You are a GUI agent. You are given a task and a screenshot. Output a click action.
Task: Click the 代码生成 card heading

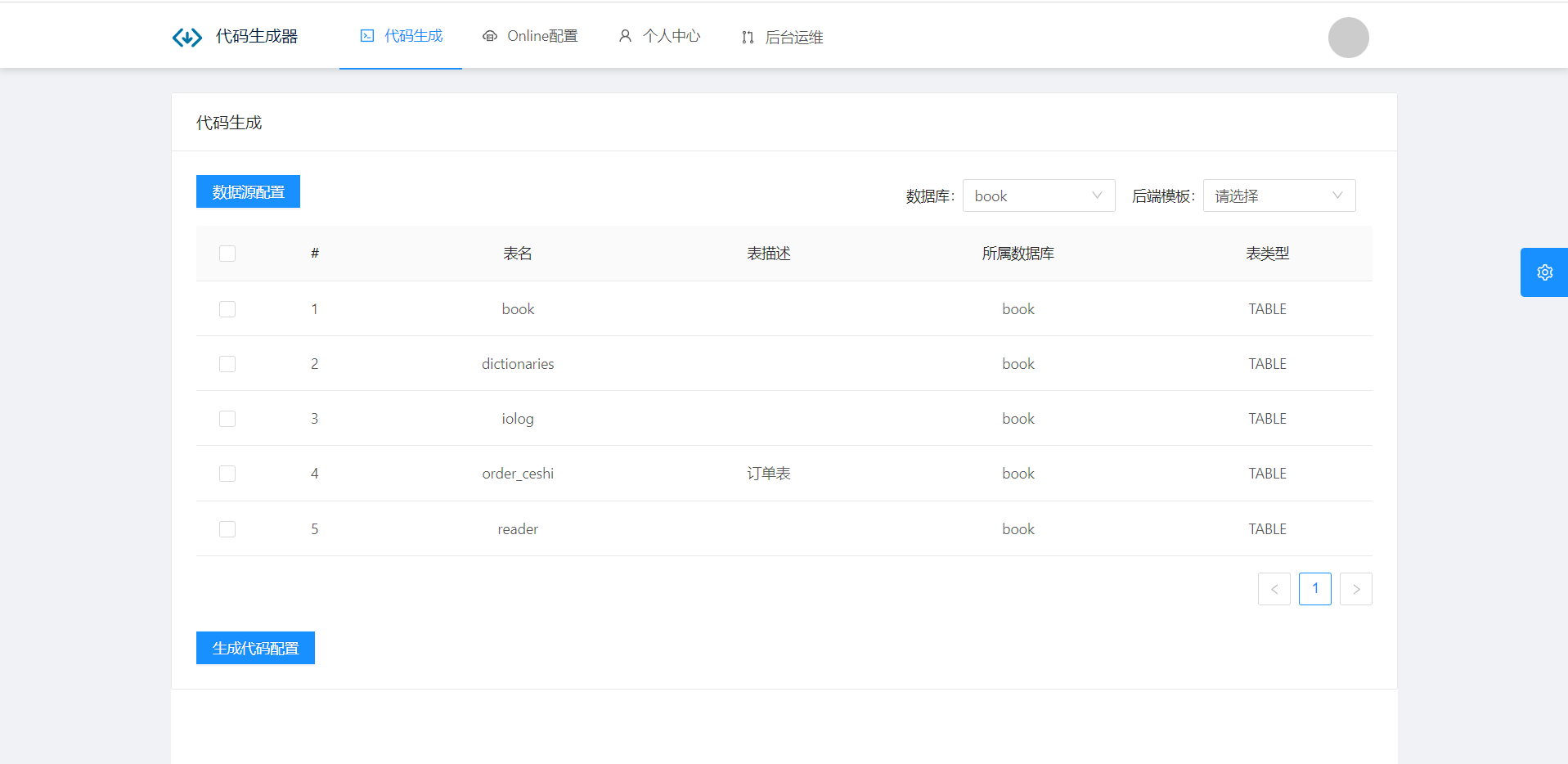point(229,123)
